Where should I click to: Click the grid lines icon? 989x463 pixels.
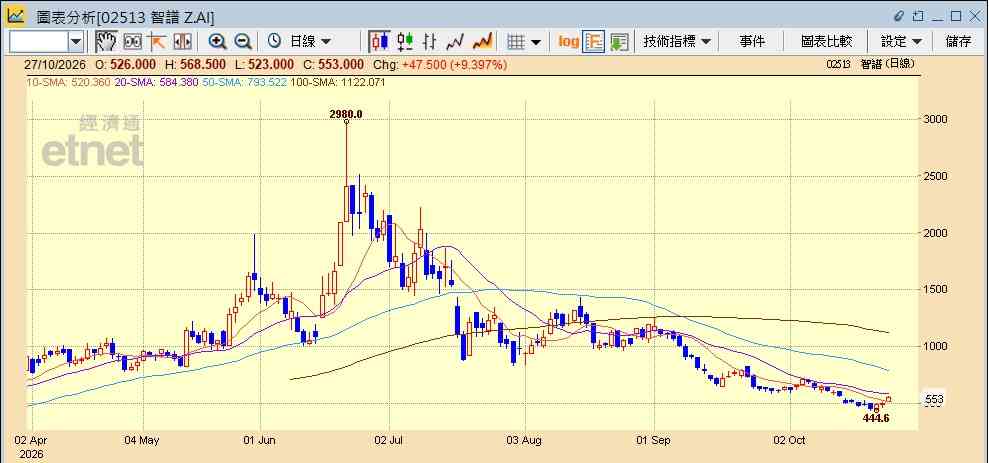pyautogui.click(x=516, y=42)
